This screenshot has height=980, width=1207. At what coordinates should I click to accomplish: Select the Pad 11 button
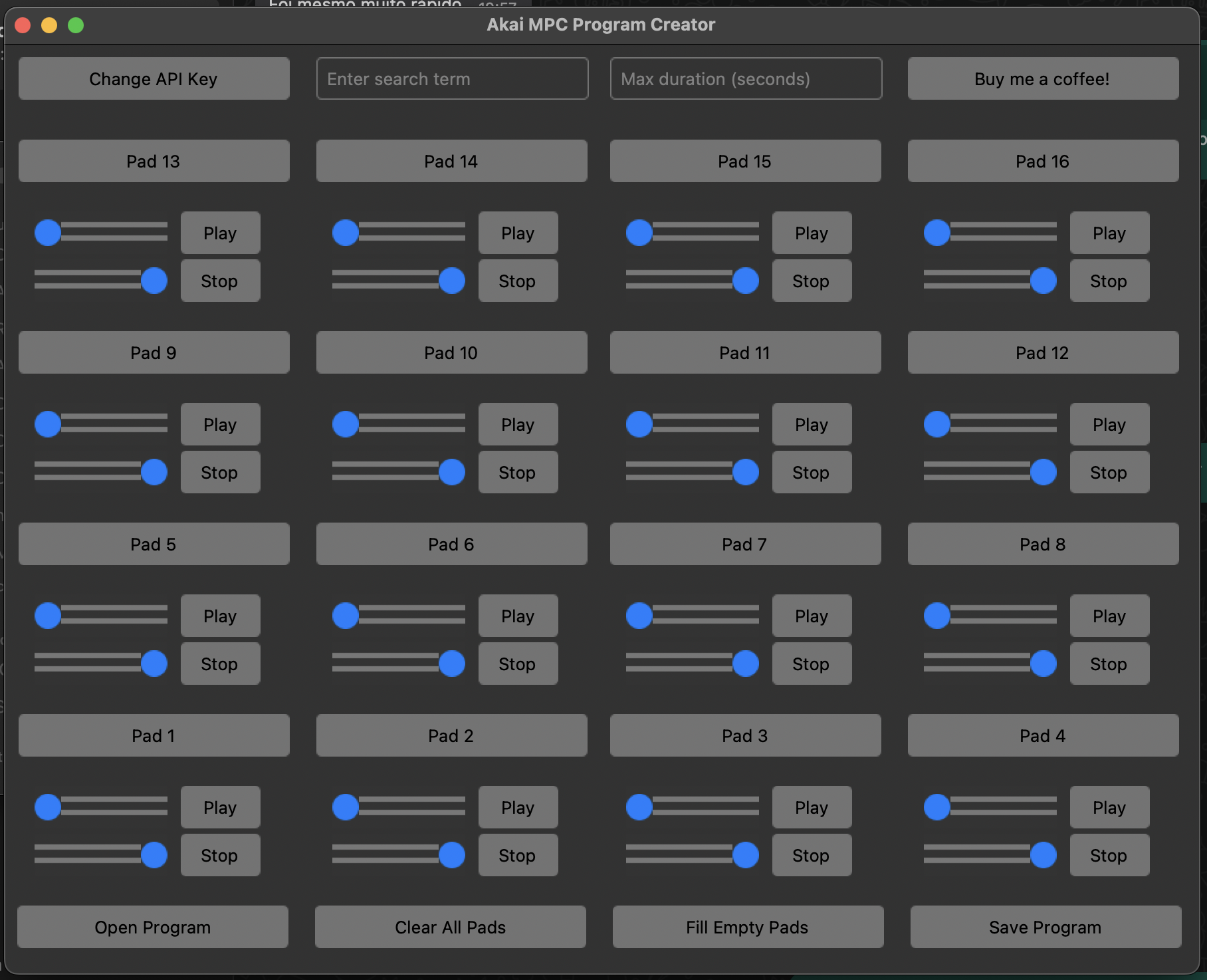pyautogui.click(x=745, y=352)
